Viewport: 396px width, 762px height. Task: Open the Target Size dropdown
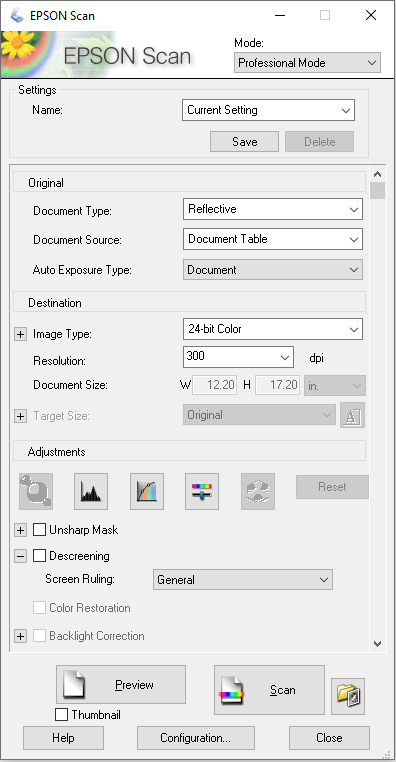click(x=259, y=415)
